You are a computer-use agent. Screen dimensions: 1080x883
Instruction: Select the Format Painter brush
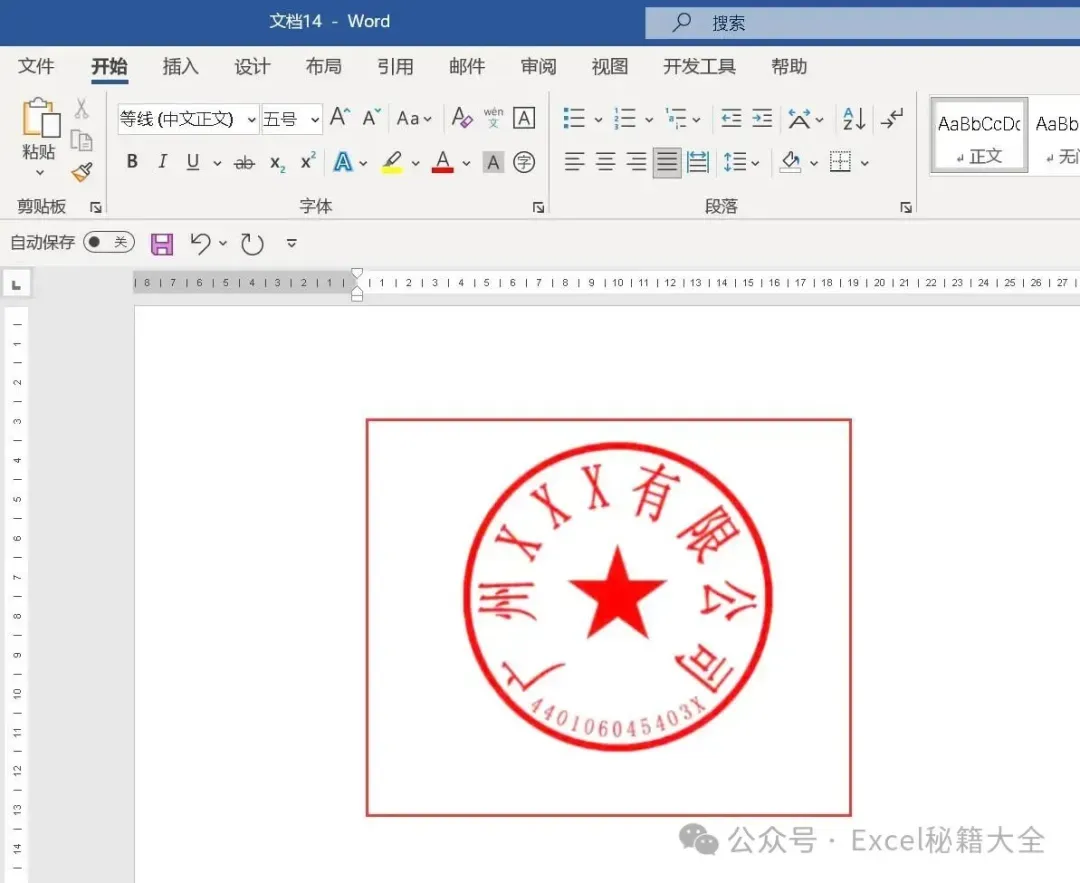click(x=82, y=172)
